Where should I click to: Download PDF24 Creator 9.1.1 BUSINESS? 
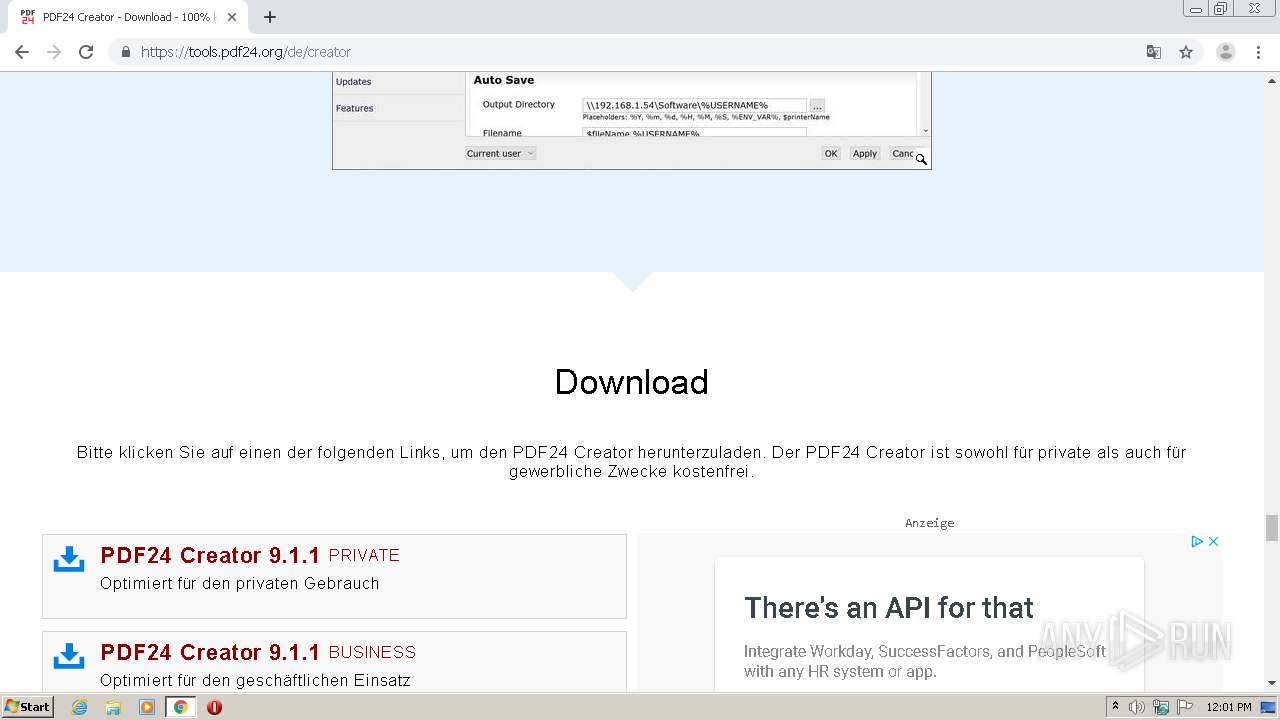coord(258,652)
